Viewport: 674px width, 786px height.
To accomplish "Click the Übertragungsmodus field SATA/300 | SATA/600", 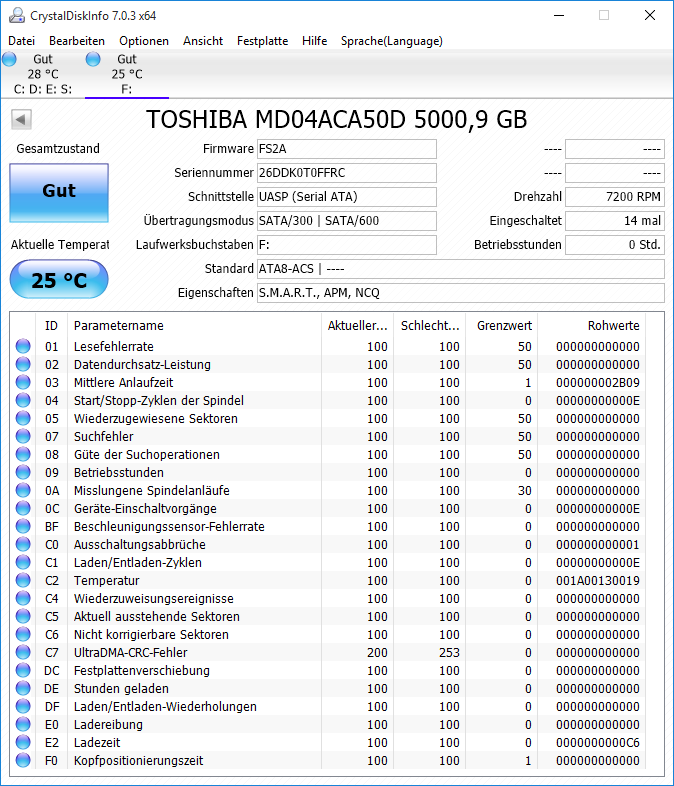I will pyautogui.click(x=347, y=221).
